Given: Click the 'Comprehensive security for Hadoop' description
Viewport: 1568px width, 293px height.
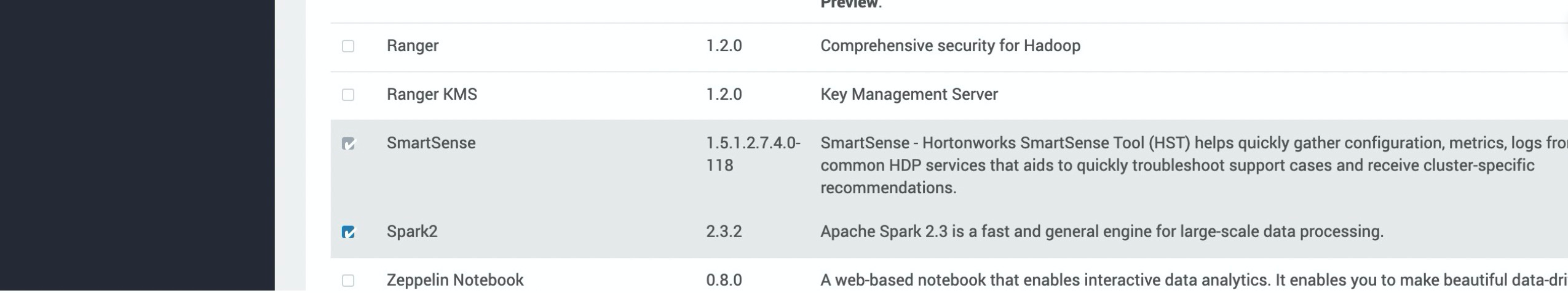Looking at the screenshot, I should point(950,46).
